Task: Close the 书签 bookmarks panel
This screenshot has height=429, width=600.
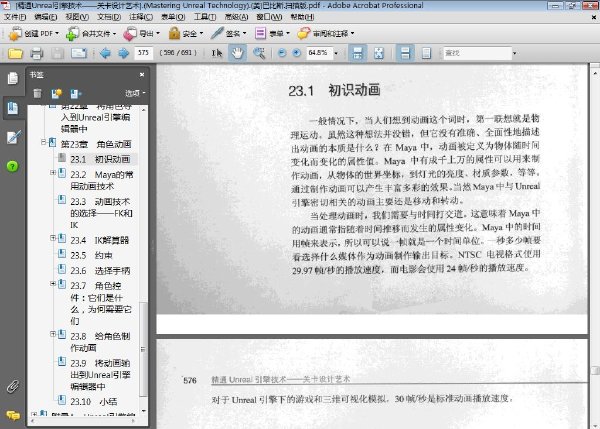Action: 142,75
